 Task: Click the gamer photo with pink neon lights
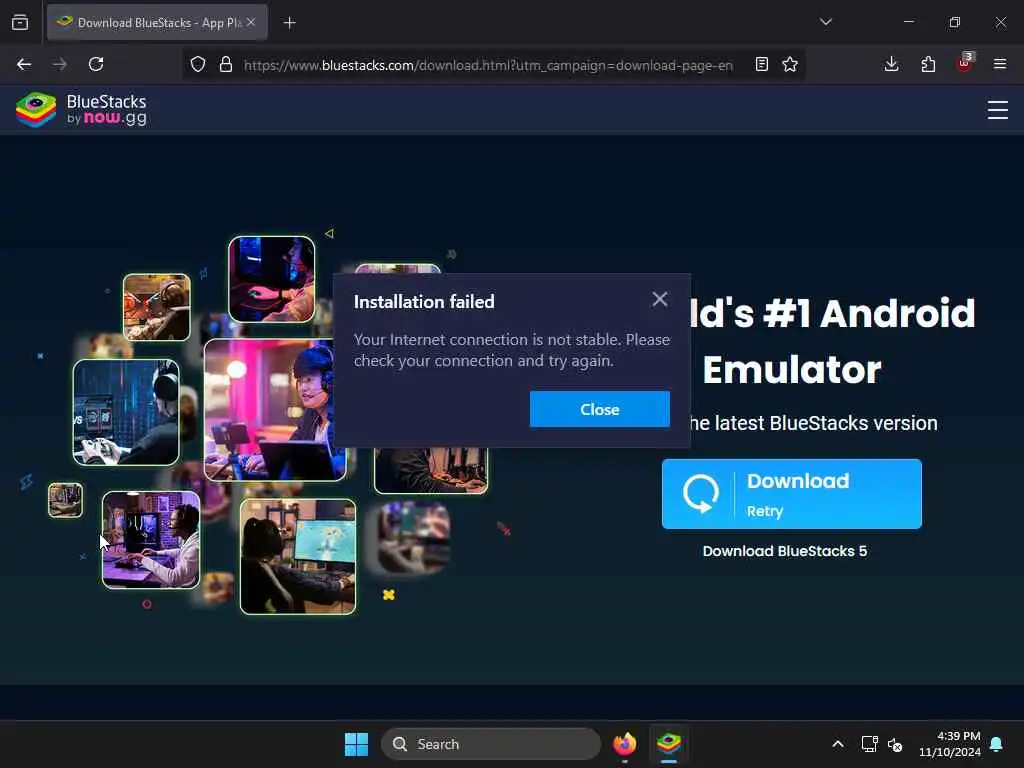point(271,409)
